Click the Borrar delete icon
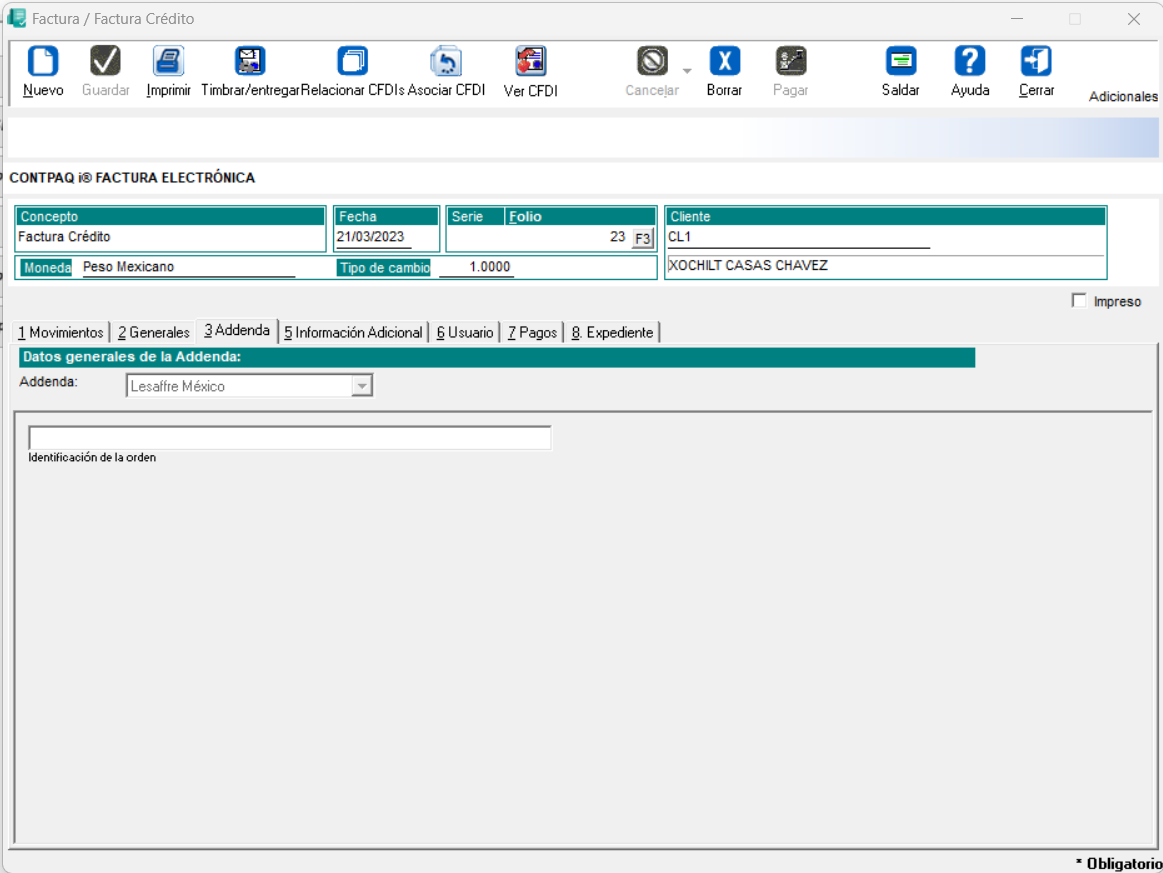 [x=724, y=62]
